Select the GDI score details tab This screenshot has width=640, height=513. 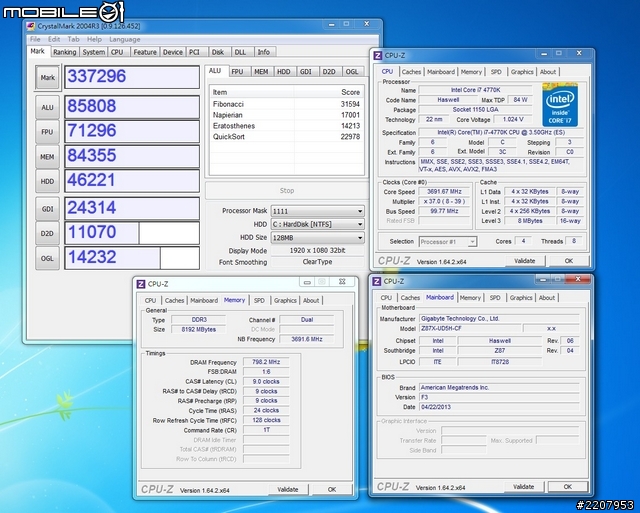(306, 71)
